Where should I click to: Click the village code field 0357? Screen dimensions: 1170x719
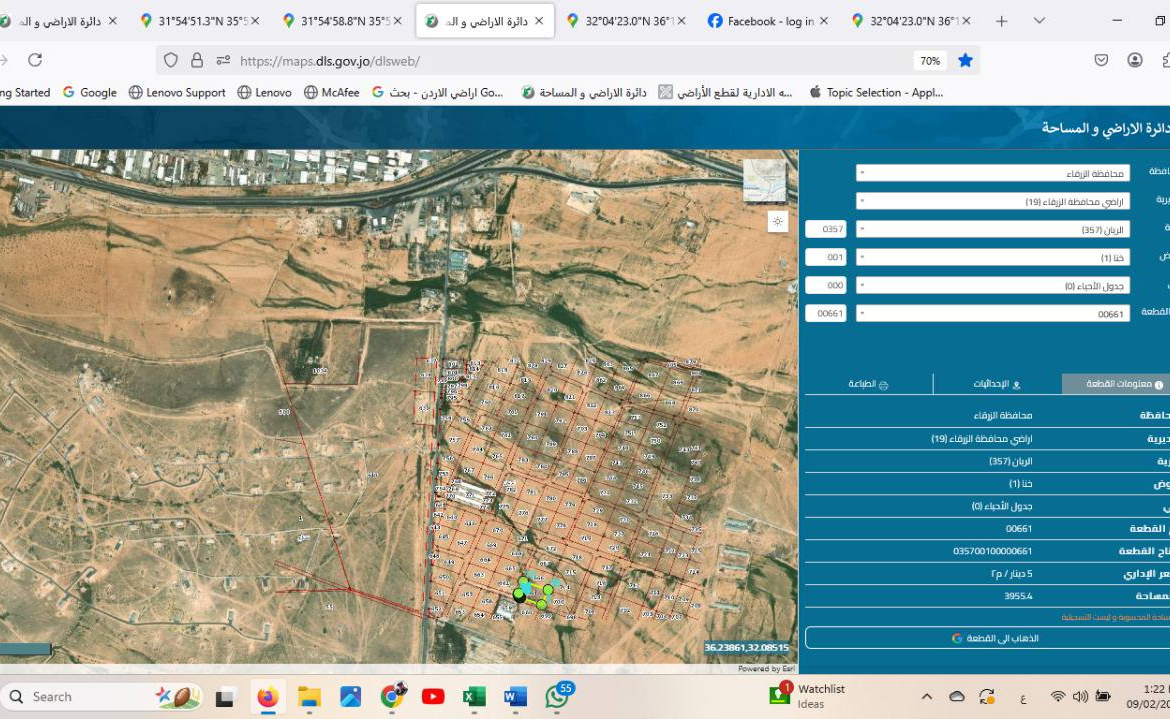(826, 229)
